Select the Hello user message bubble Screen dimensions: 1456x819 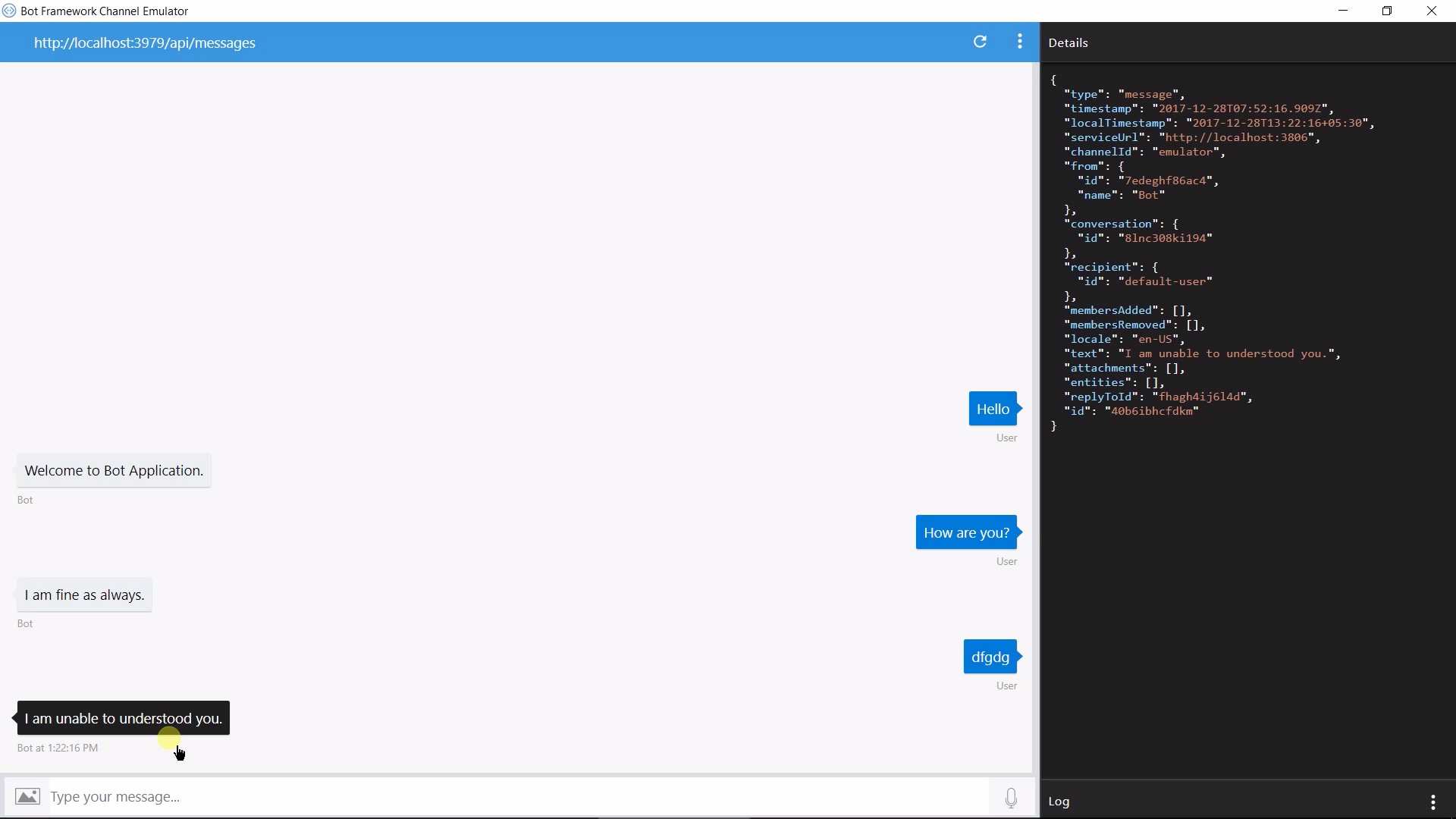pos(993,409)
